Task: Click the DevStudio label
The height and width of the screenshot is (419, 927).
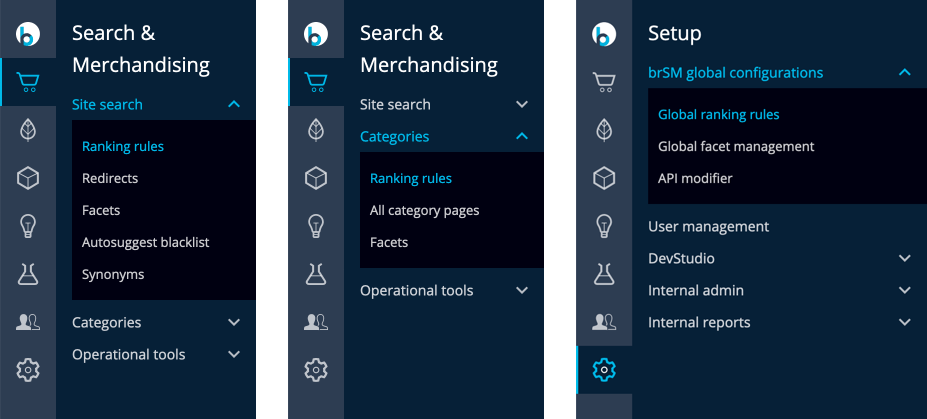Action: pyautogui.click(x=681, y=258)
